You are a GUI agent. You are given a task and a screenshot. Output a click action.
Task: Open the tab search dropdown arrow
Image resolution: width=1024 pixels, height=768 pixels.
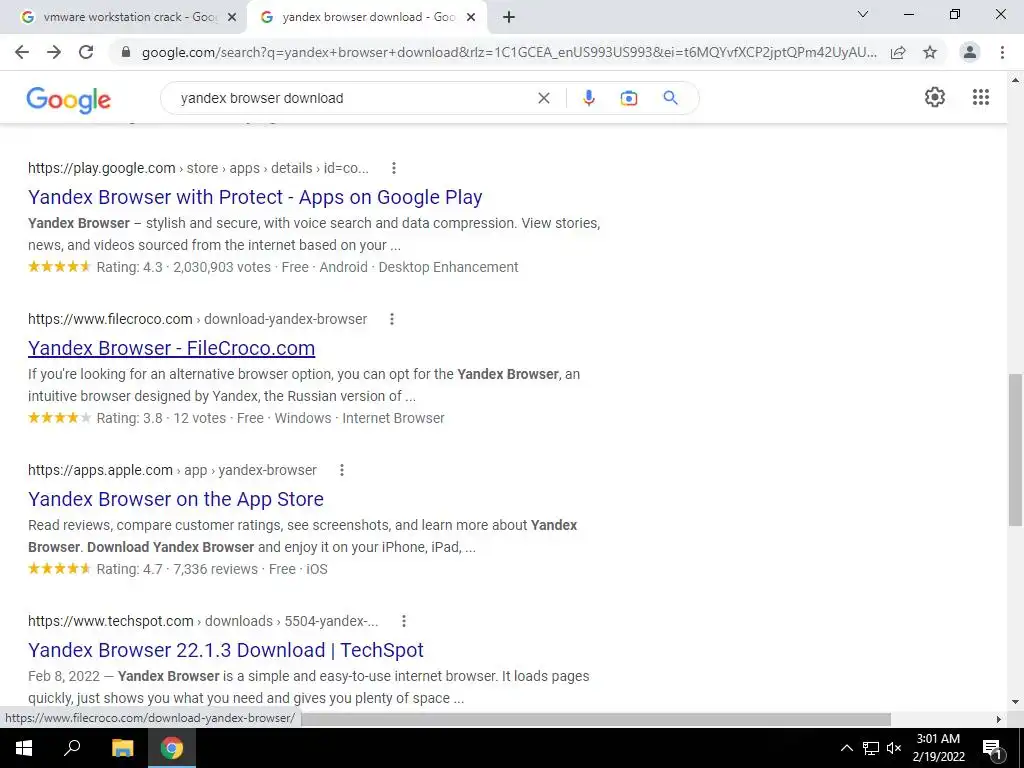pyautogui.click(x=863, y=14)
